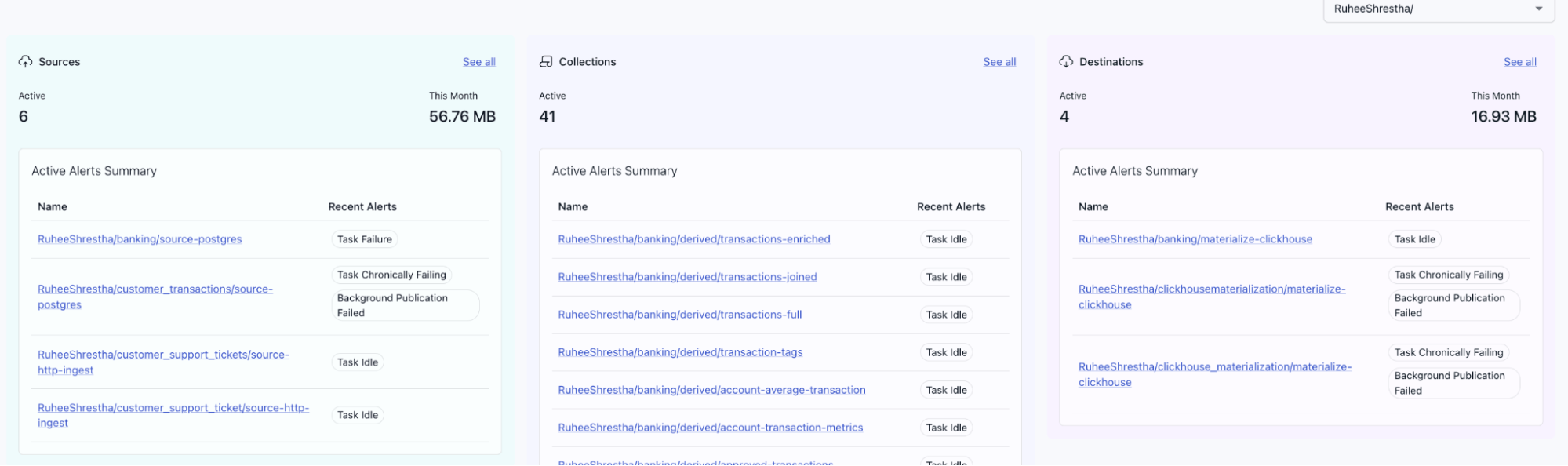Click the Destinations active count '4'
Image resolution: width=1568 pixels, height=466 pixels.
[1064, 116]
